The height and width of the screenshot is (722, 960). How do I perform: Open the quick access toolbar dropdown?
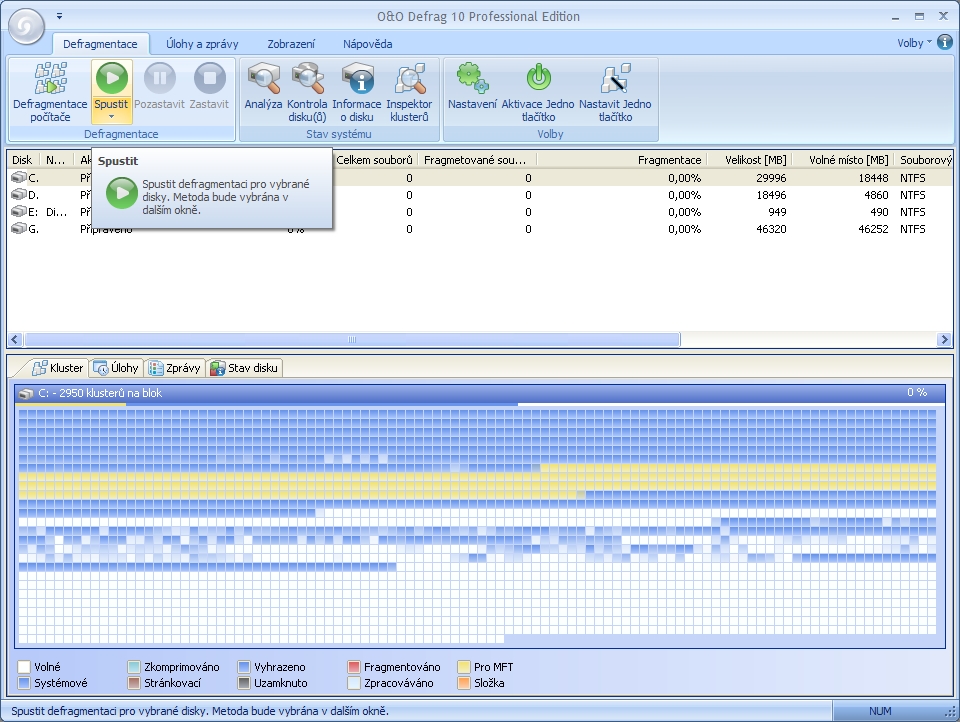coord(59,17)
